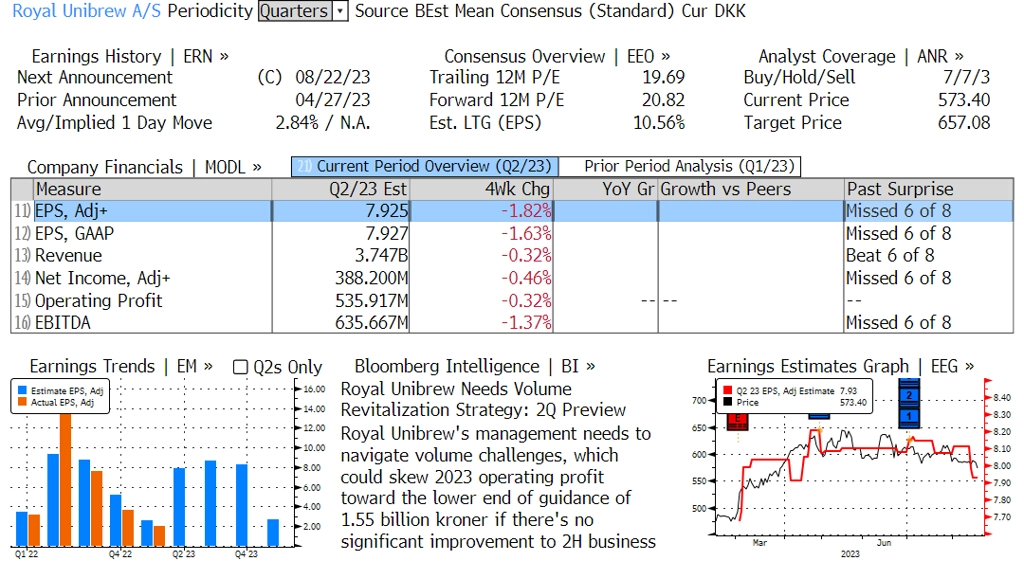Image resolution: width=1024 pixels, height=561 pixels.
Task: Click the Forward 12M P/E value 20.82
Action: click(664, 100)
